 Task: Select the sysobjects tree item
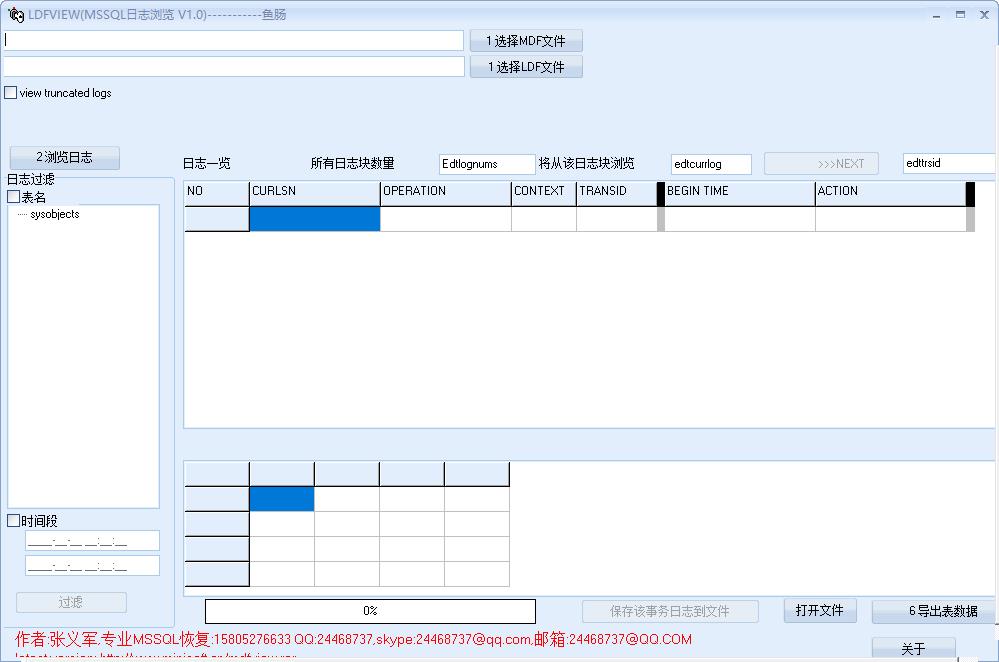pyautogui.click(x=55, y=214)
